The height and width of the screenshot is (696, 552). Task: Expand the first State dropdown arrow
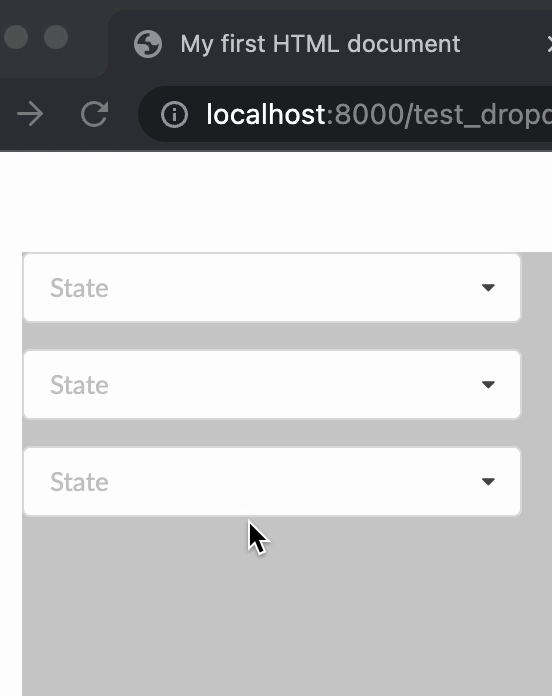488,288
